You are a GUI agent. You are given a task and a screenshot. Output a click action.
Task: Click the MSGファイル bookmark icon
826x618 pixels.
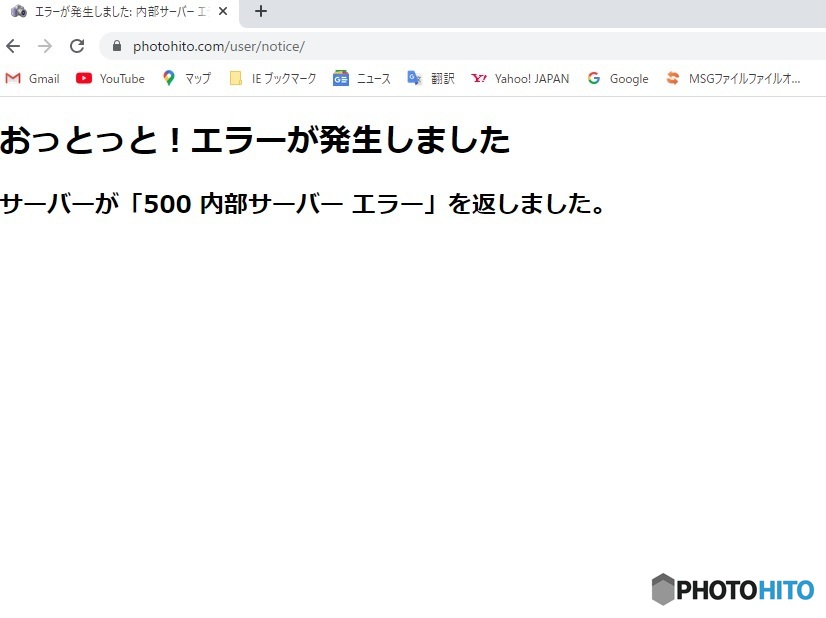click(x=671, y=78)
